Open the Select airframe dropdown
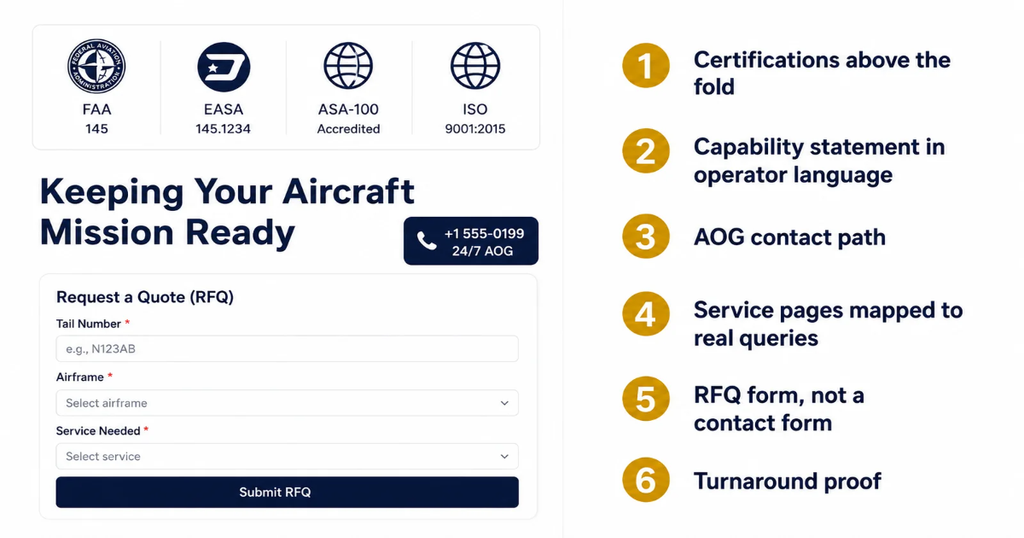 287,403
